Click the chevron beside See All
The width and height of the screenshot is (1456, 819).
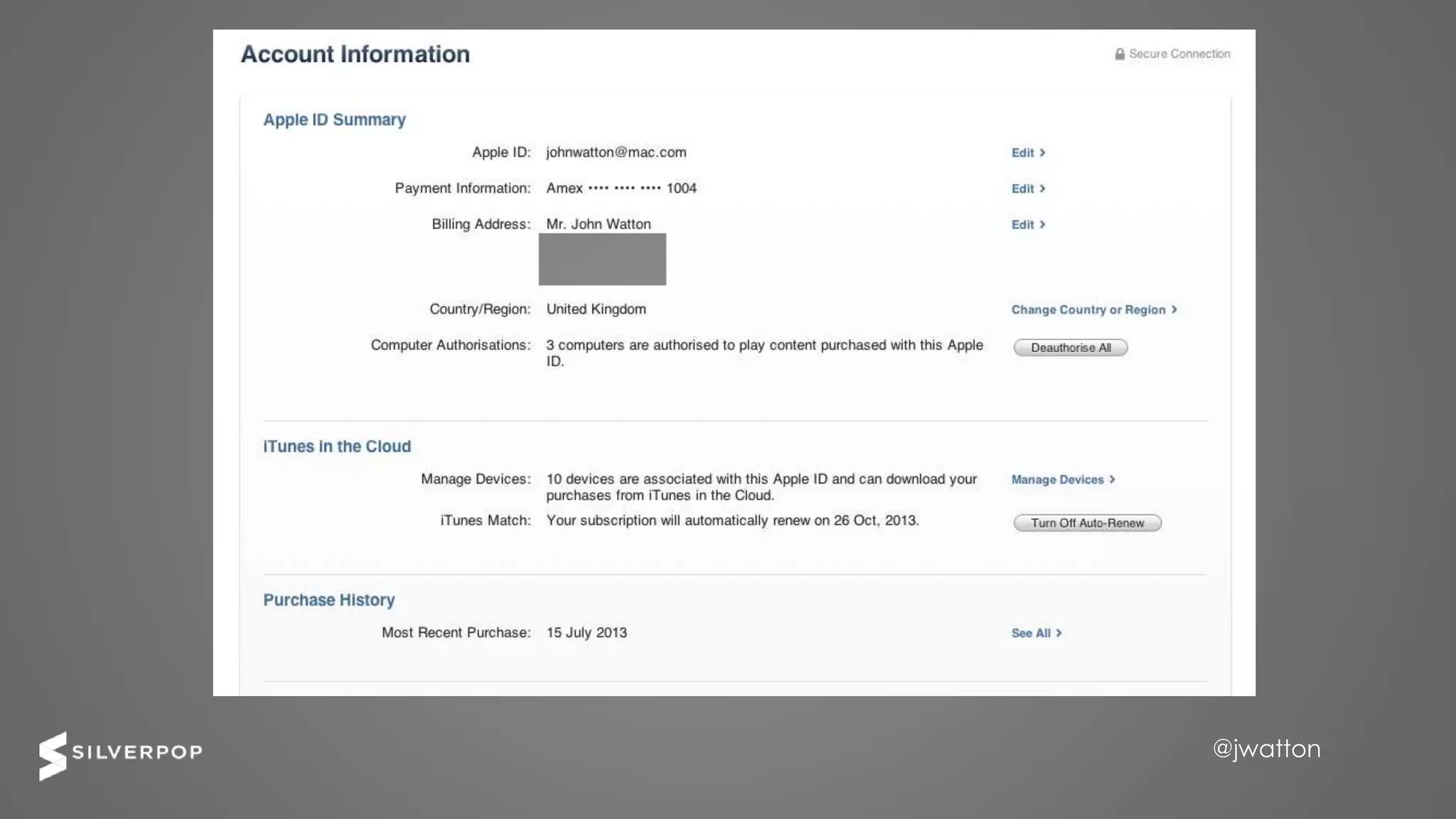(1059, 633)
